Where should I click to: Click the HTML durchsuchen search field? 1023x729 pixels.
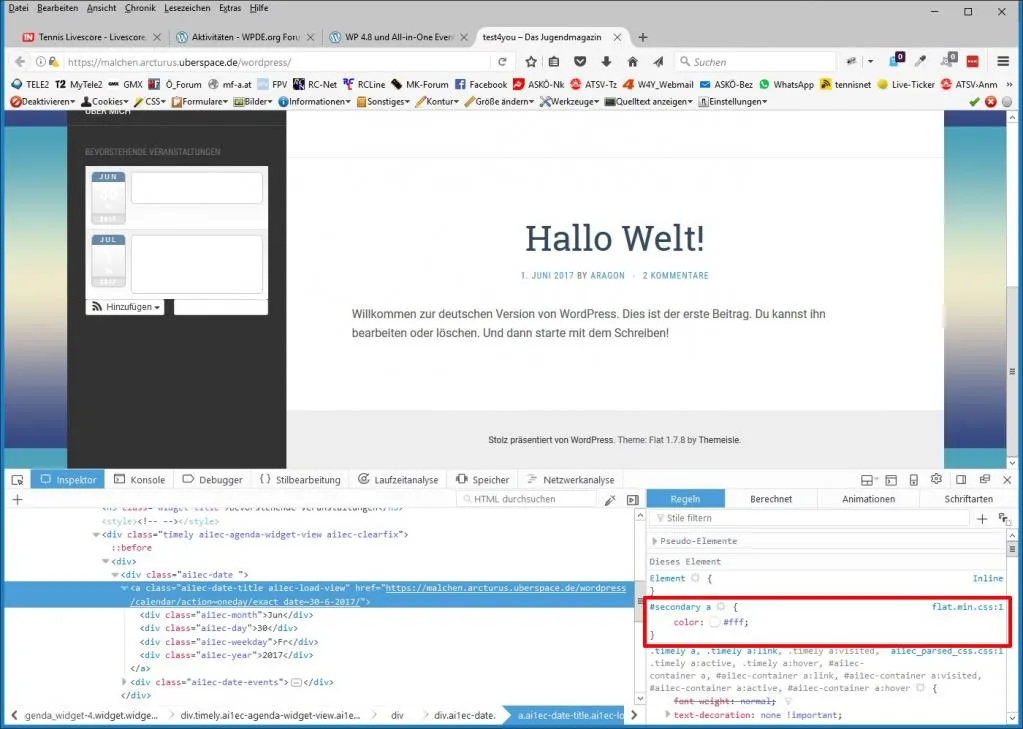pos(527,499)
